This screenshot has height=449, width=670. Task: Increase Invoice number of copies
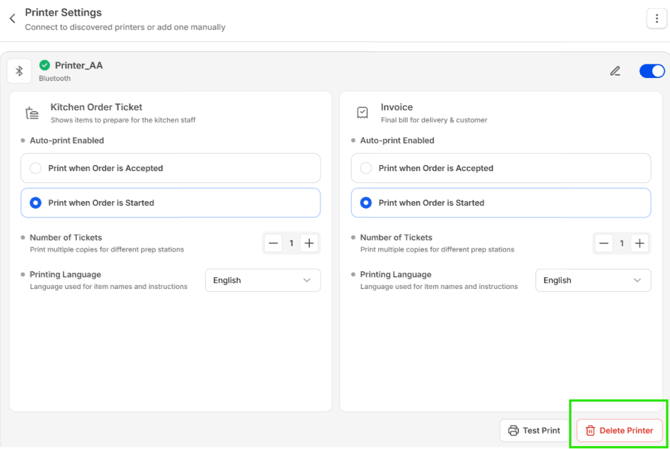(x=639, y=243)
